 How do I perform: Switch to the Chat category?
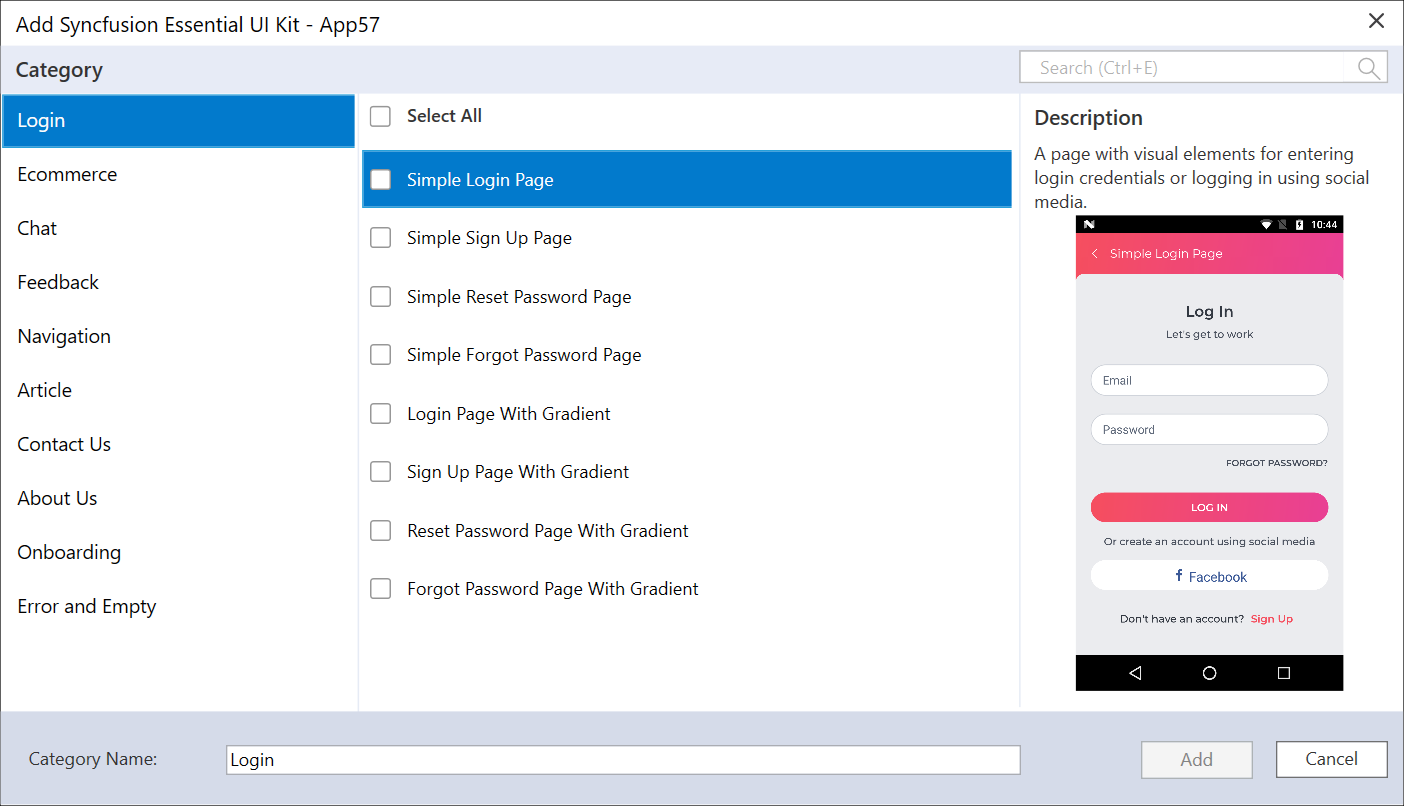(38, 229)
